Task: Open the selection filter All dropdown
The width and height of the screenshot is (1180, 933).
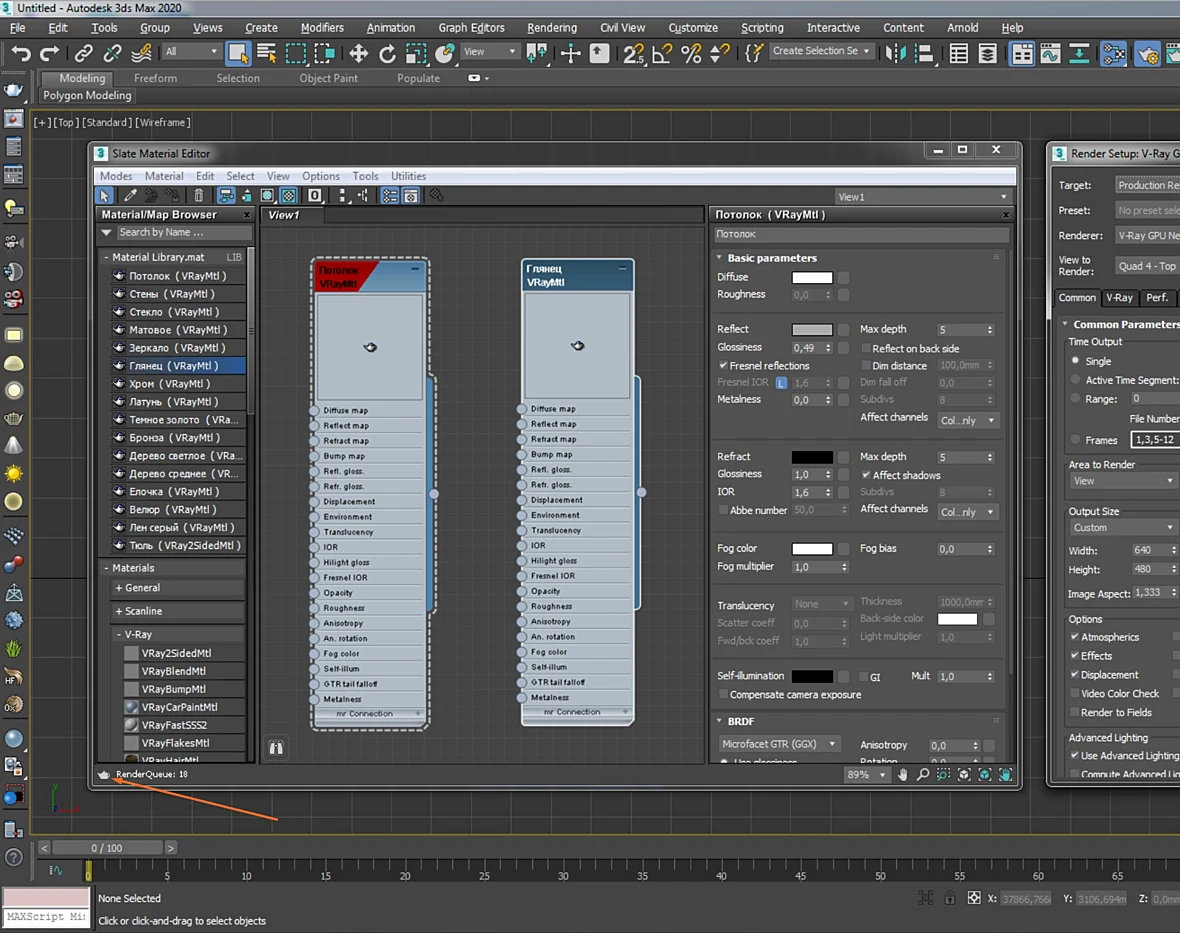Action: (x=191, y=51)
